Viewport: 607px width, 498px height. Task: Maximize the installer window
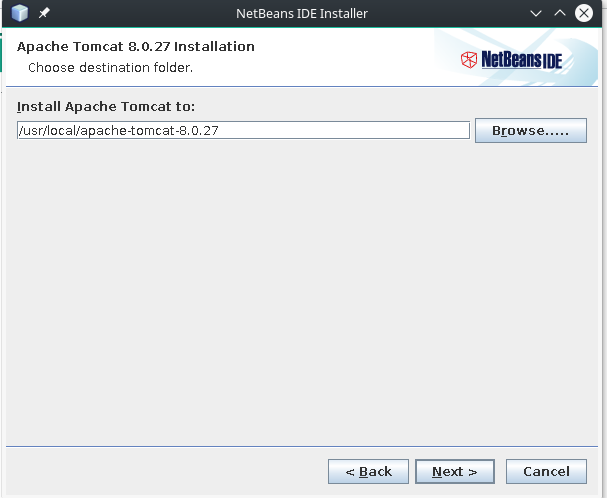[x=560, y=13]
